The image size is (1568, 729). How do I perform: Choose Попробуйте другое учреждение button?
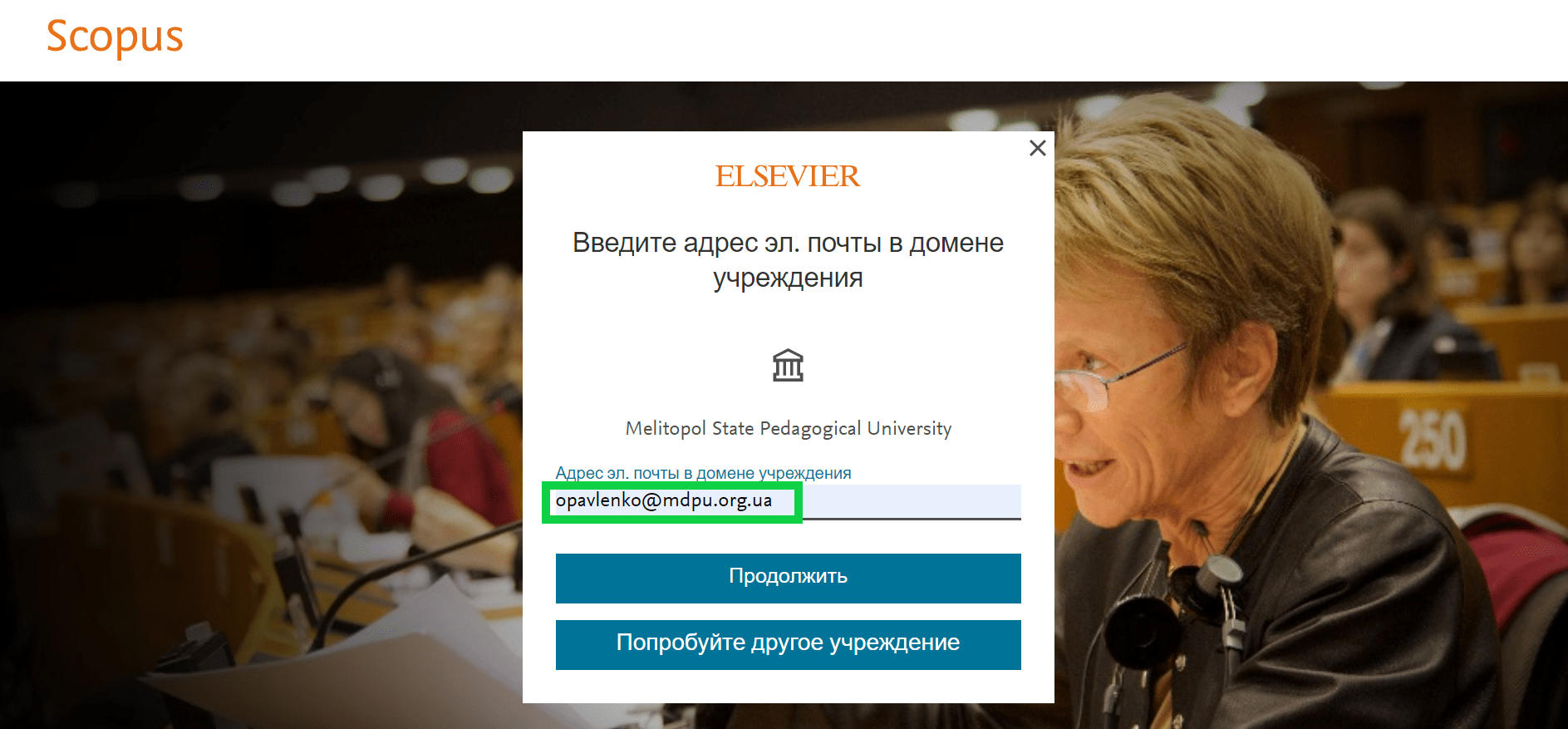pyautogui.click(x=788, y=644)
